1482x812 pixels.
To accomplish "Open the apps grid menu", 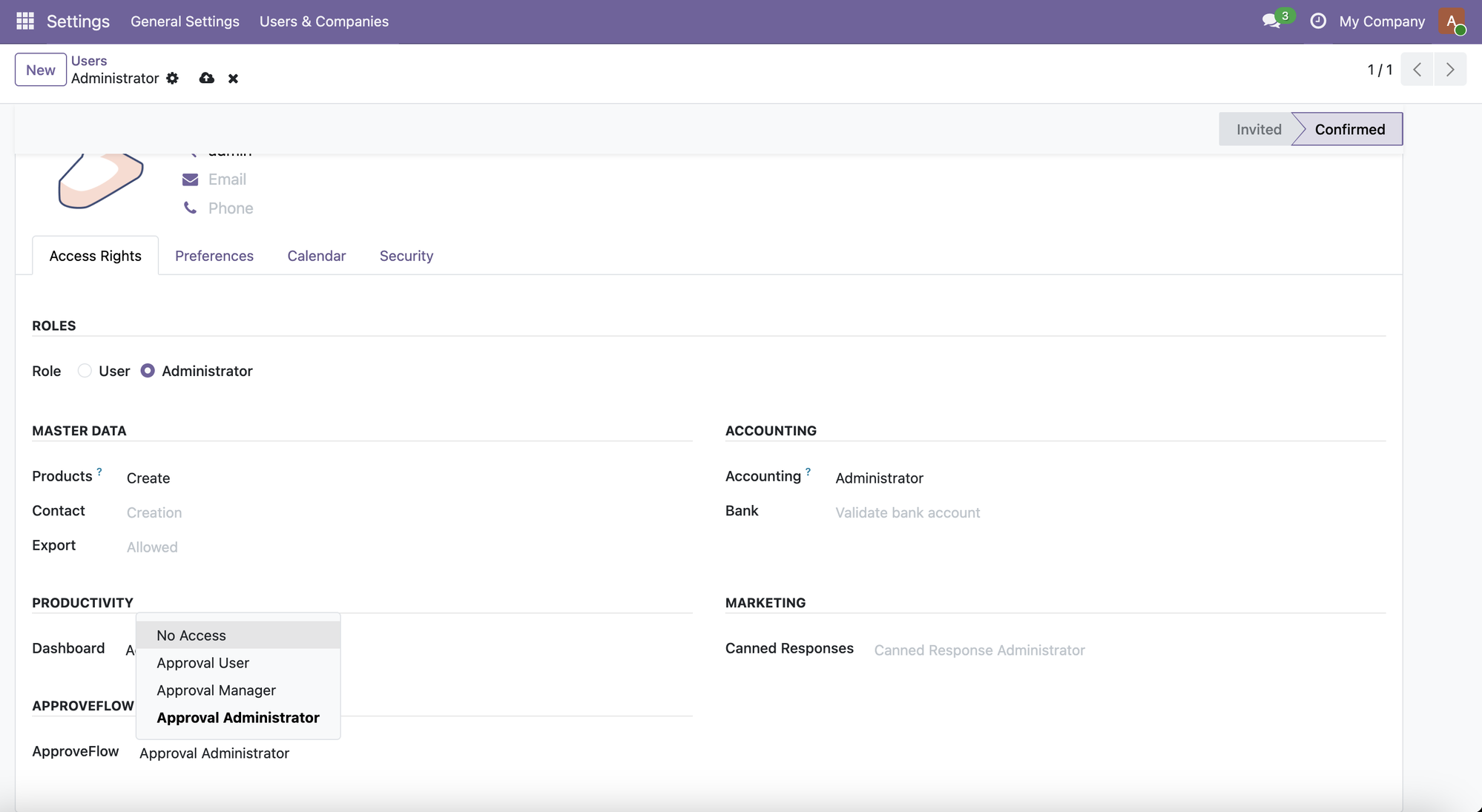I will tap(24, 21).
